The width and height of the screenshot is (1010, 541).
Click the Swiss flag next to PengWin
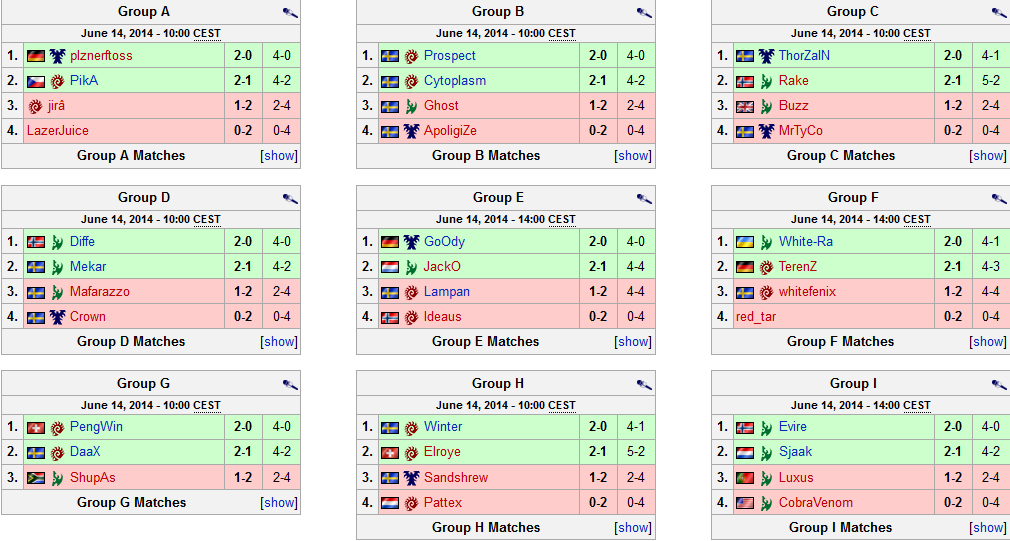(x=36, y=427)
